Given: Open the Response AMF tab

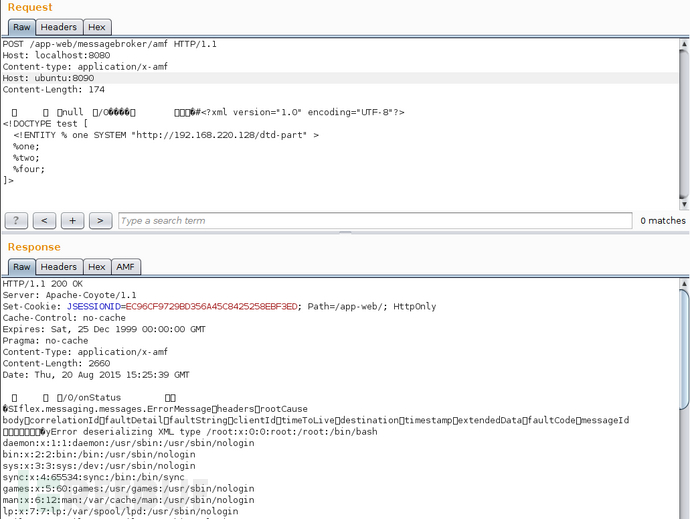Looking at the screenshot, I should [126, 267].
